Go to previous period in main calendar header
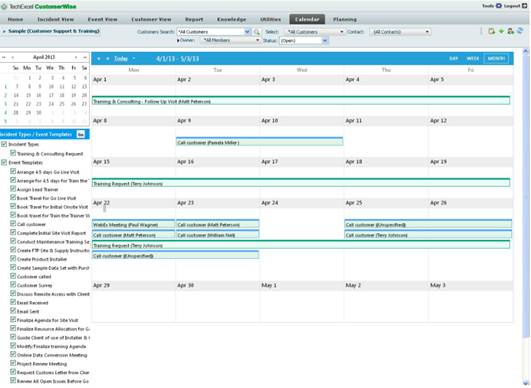This screenshot has height=388, width=531. tap(99, 59)
